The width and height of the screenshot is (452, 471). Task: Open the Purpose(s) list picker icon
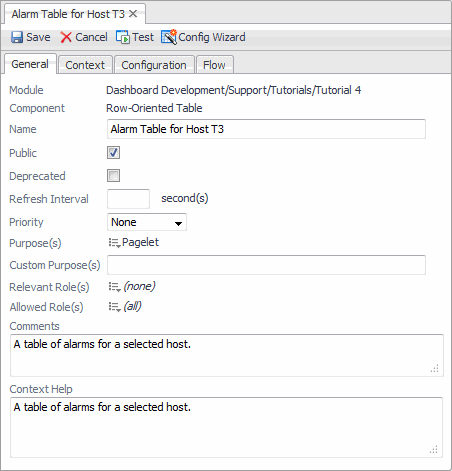[114, 243]
